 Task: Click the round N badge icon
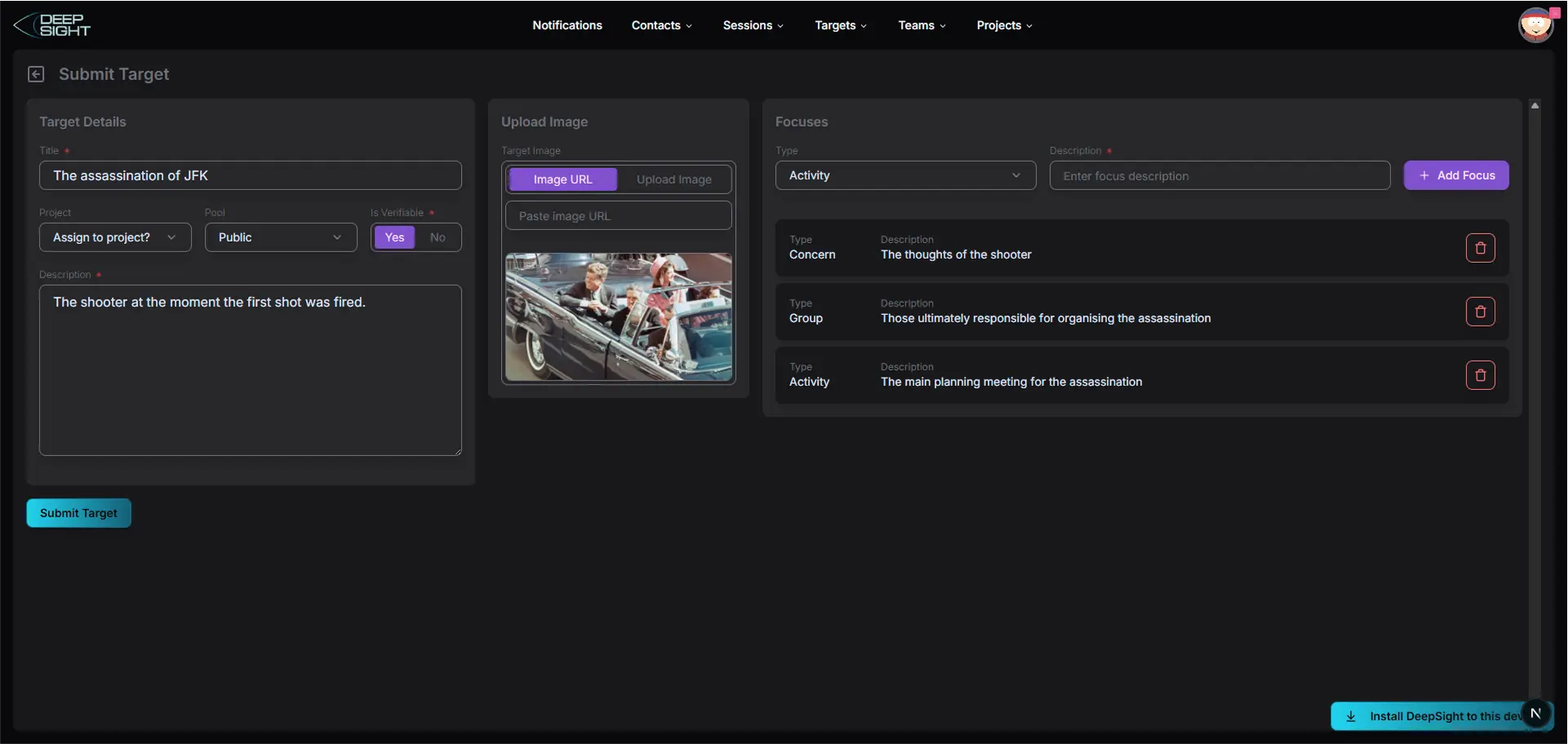tap(1535, 713)
